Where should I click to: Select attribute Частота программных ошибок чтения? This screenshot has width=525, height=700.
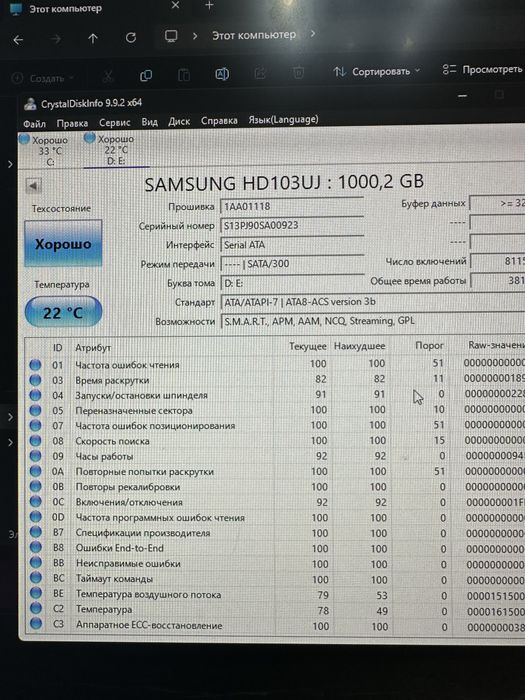(160, 517)
